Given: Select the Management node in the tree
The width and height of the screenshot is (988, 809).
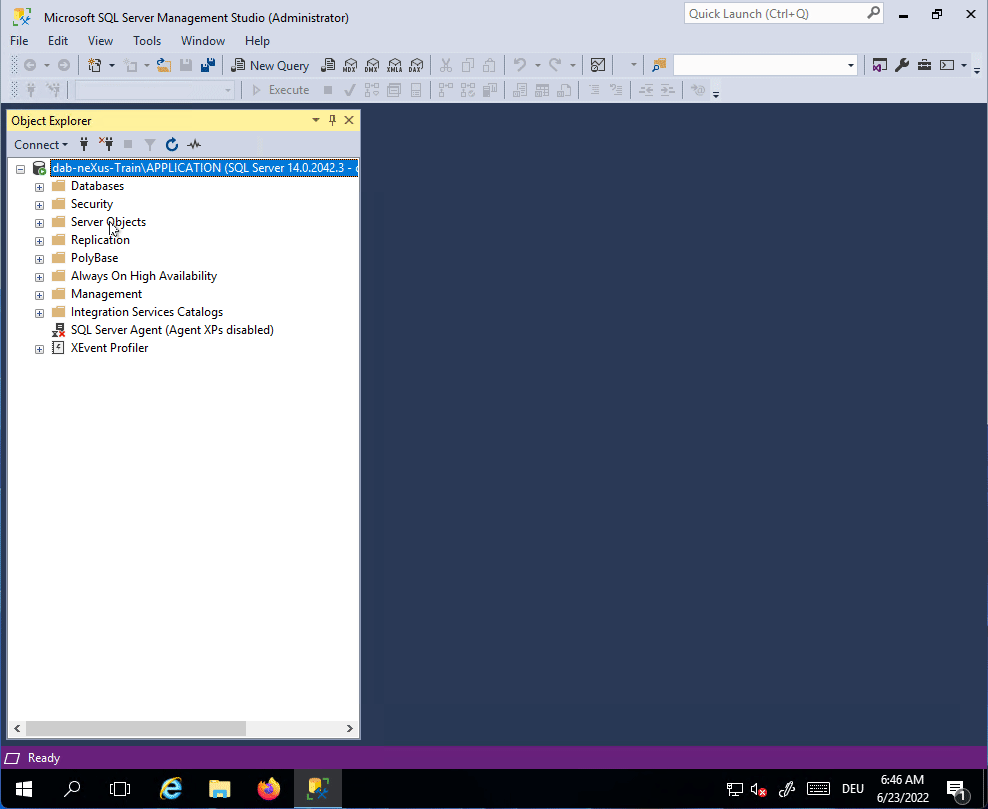Looking at the screenshot, I should point(106,293).
